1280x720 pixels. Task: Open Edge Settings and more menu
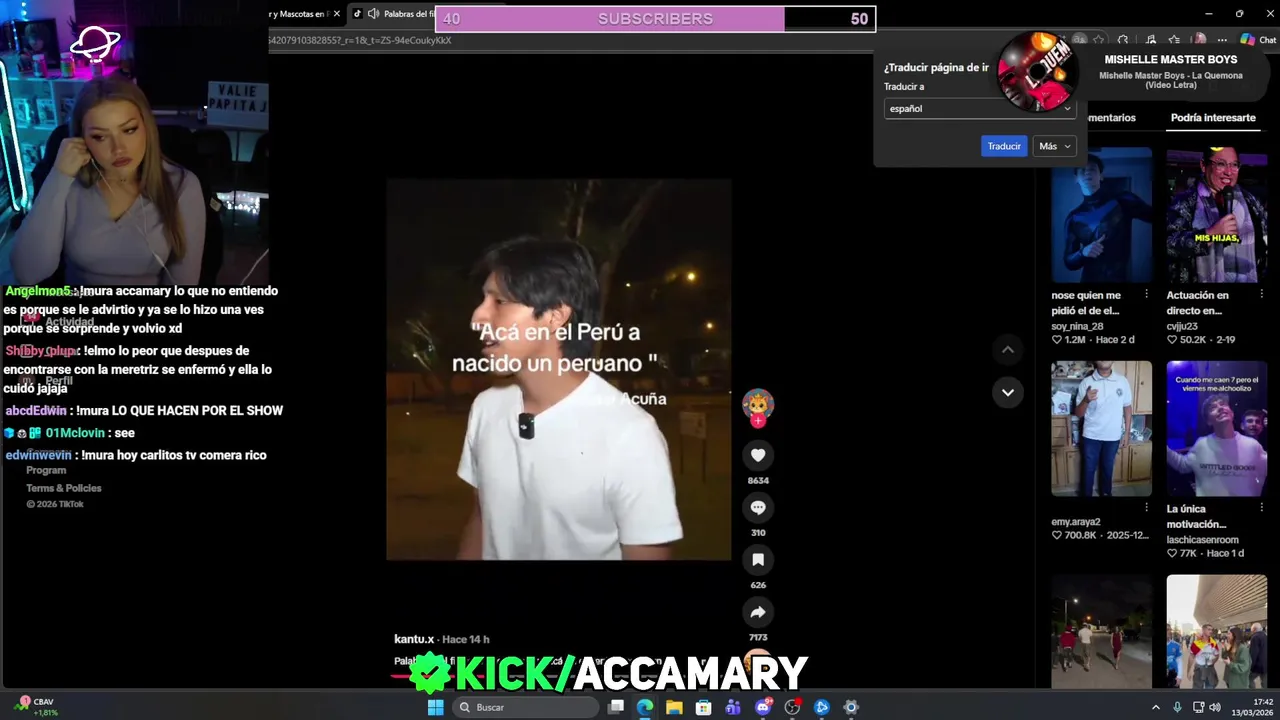[1222, 40]
